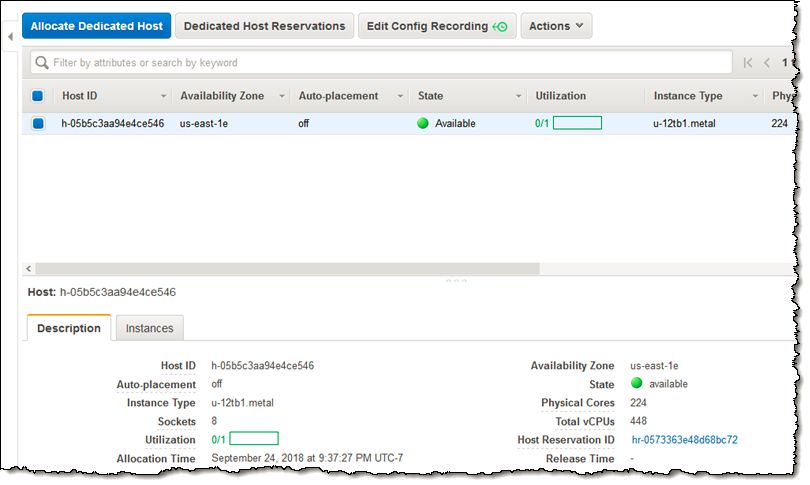Screen dimensions: 810x485
Task: Open Host ID column sort arrow
Action: (x=164, y=96)
